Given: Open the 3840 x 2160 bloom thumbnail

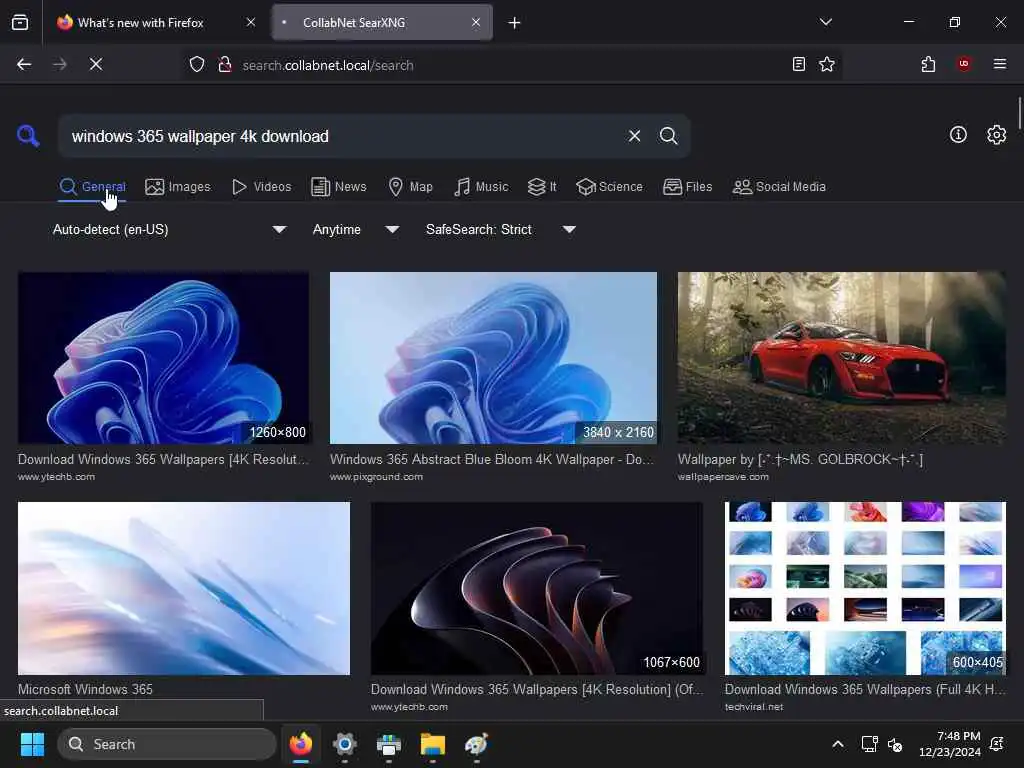Looking at the screenshot, I should tap(493, 358).
